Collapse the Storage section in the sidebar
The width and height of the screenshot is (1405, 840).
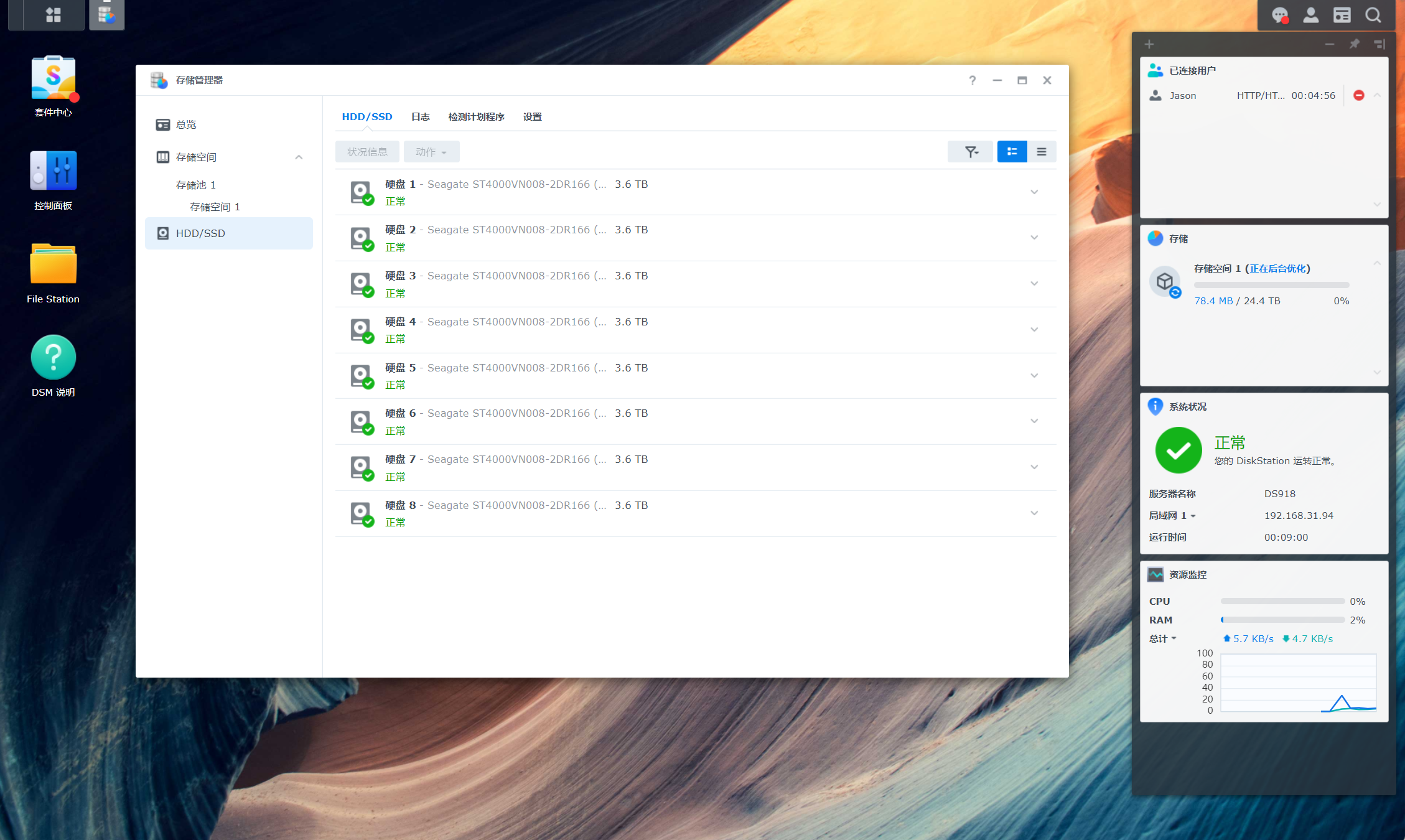point(299,157)
